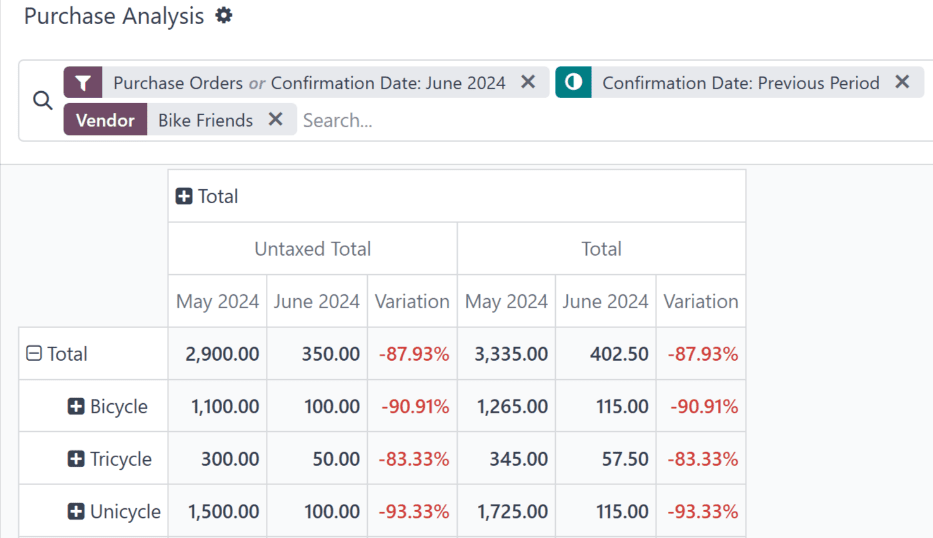The height and width of the screenshot is (538, 933).
Task: Click the purple filter funnel icon
Action: 83,83
